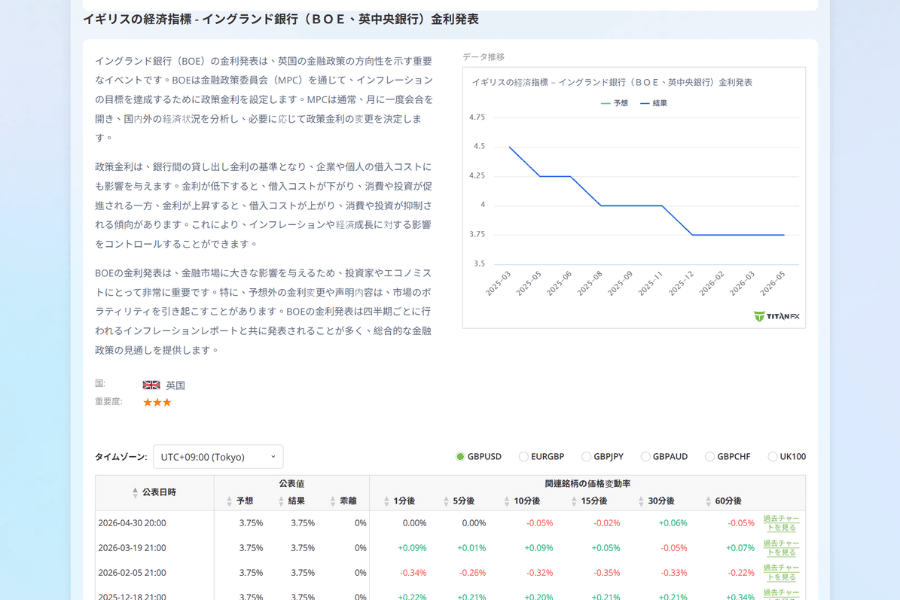
Task: Sort by 乖離 column sort icon
Action: coord(333,501)
